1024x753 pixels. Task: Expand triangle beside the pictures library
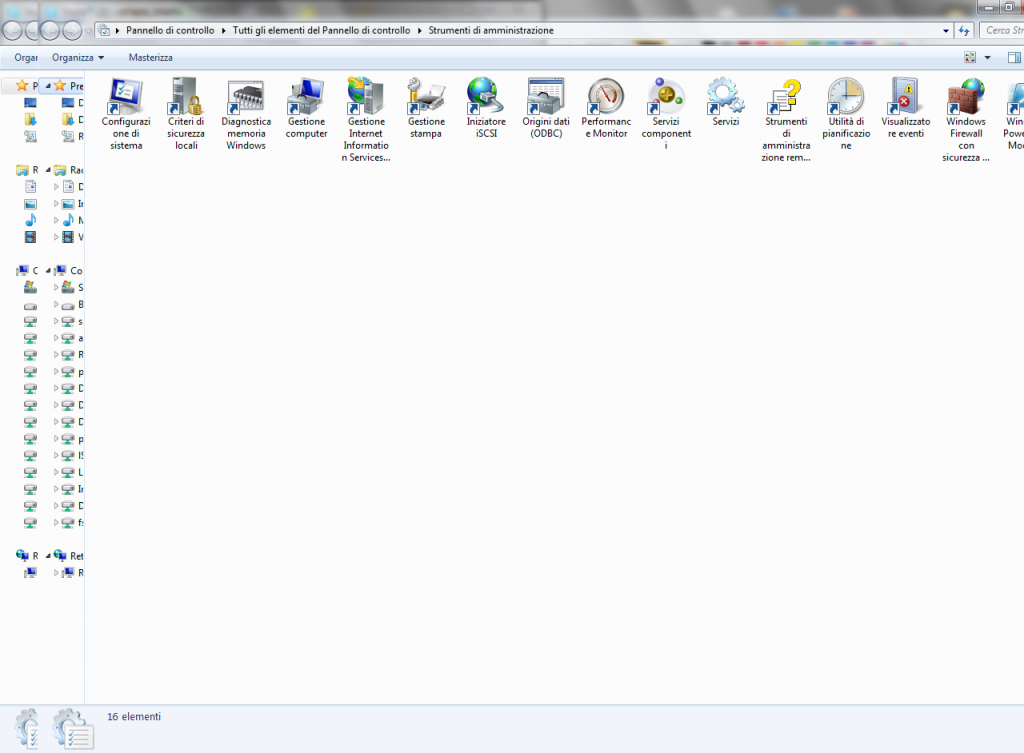(56, 204)
